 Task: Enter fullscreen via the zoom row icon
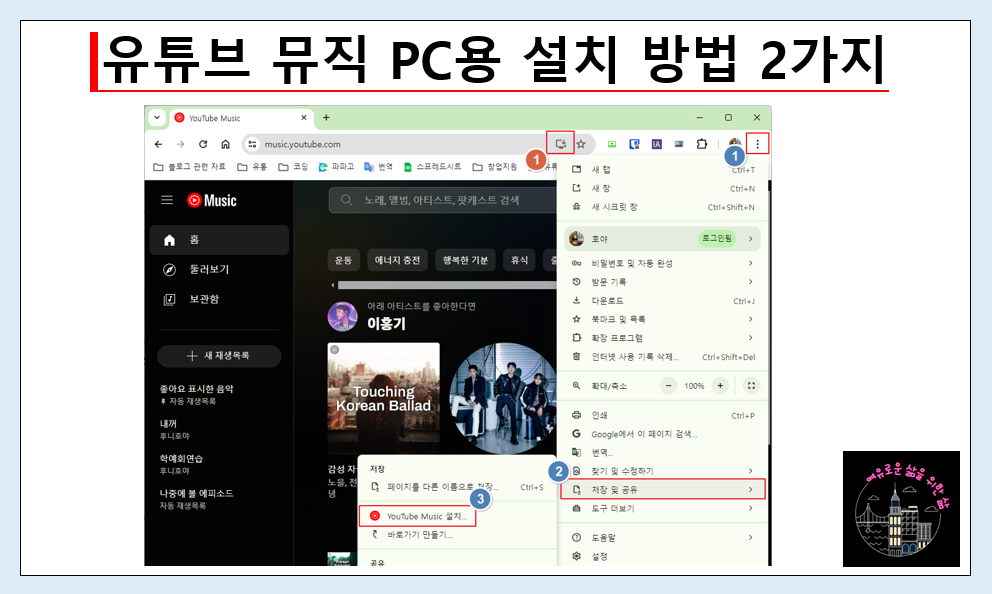pos(751,386)
